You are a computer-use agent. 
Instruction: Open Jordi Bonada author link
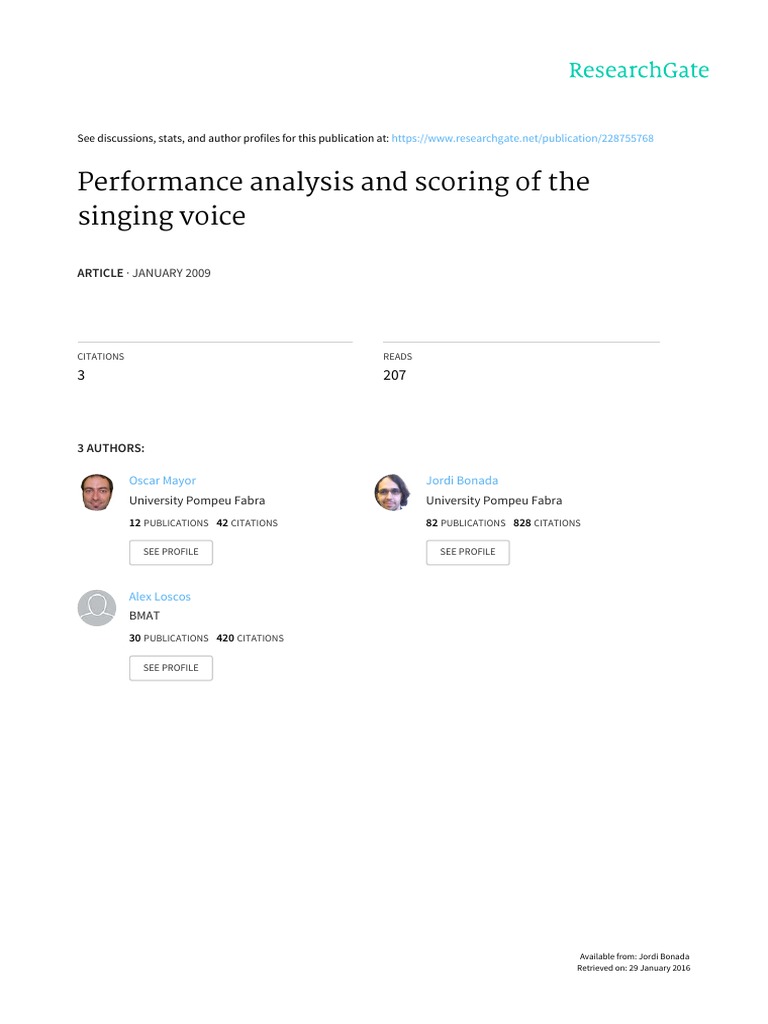tap(461, 481)
